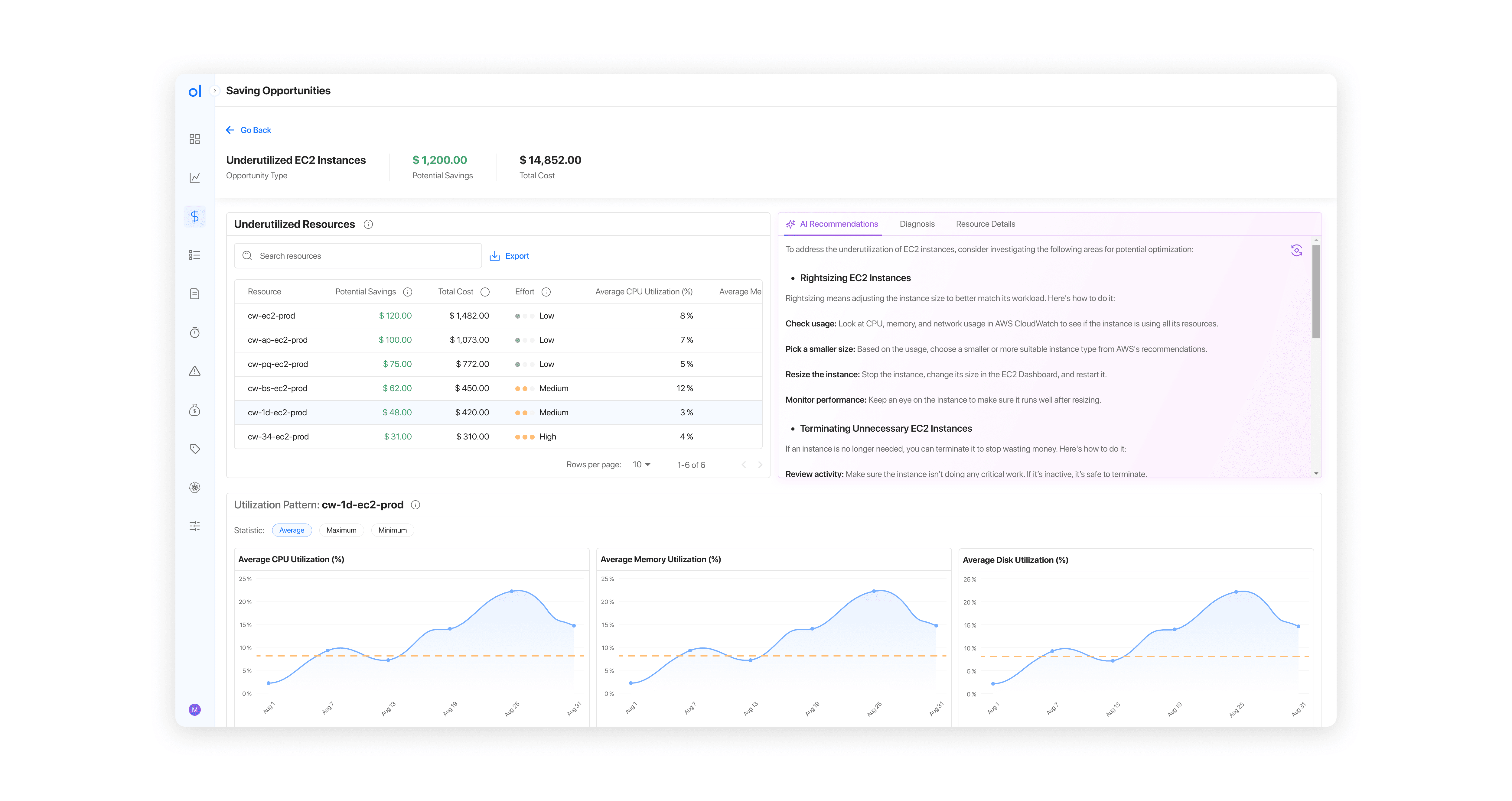Open the line chart analytics sidebar icon

point(195,178)
